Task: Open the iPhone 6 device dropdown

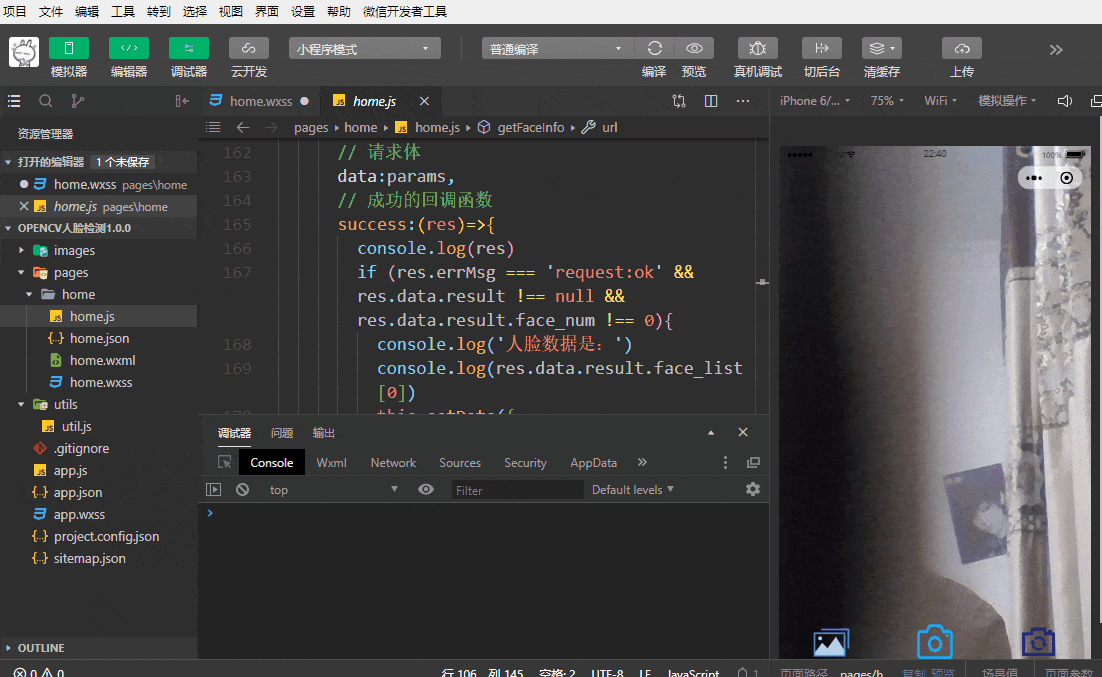Action: pyautogui.click(x=815, y=101)
